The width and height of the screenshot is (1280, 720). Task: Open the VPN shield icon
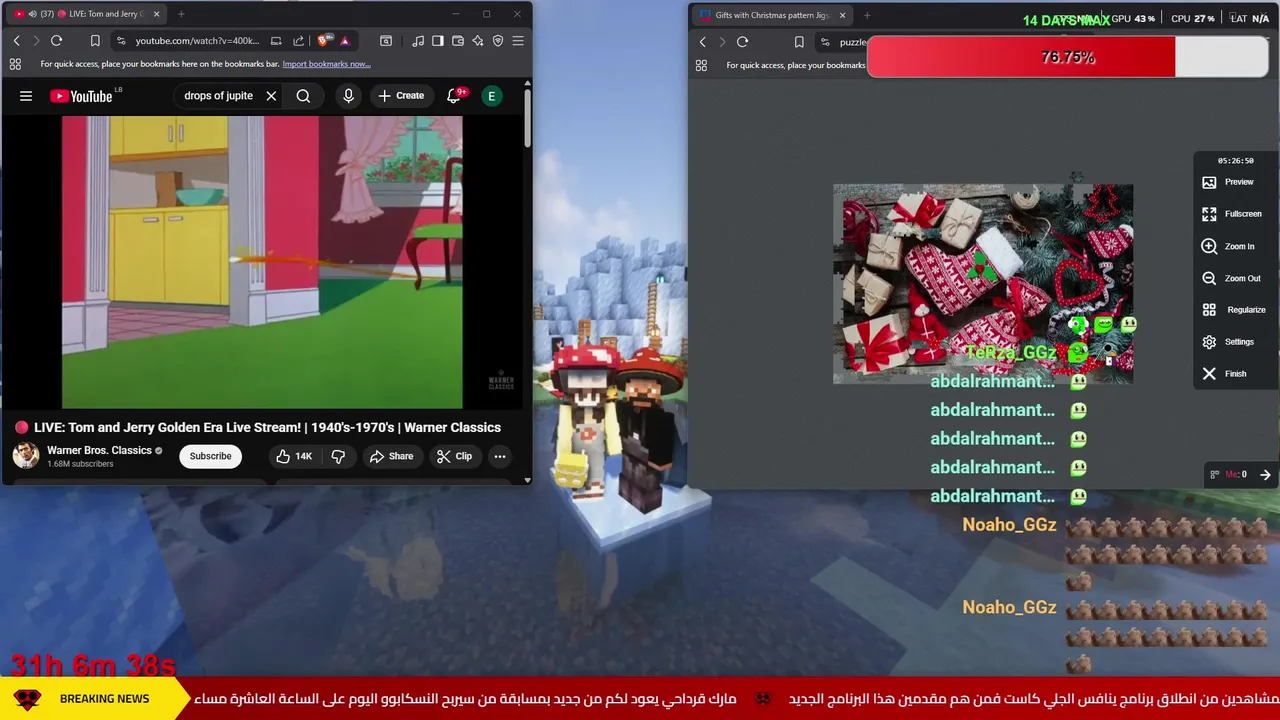497,41
